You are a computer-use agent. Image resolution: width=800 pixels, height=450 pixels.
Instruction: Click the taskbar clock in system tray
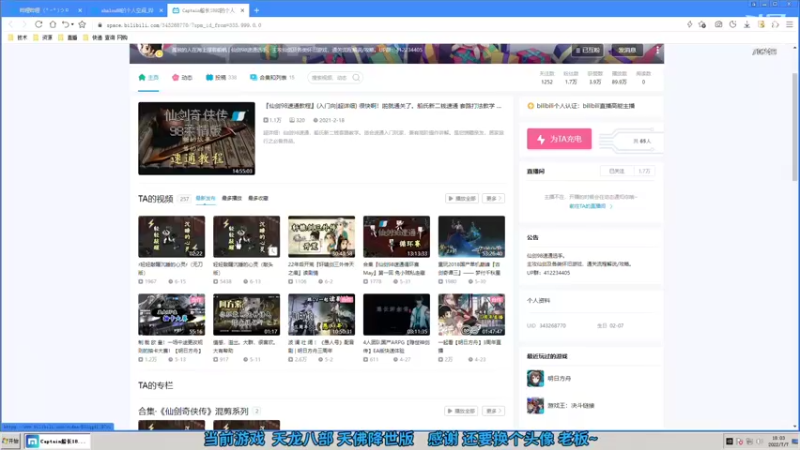tap(779, 441)
